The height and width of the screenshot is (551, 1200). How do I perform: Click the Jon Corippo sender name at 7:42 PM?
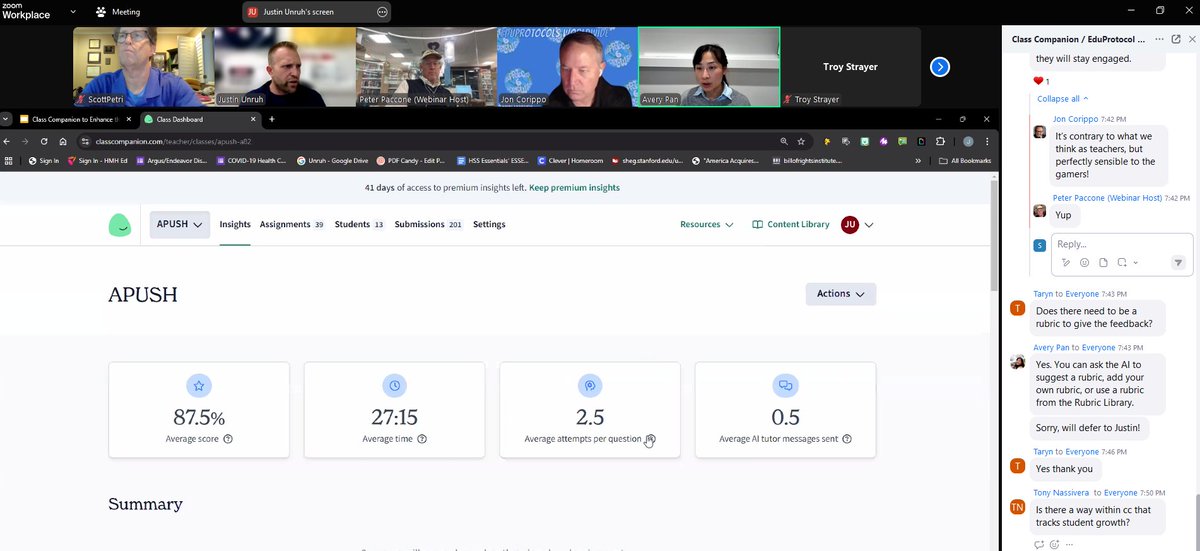(x=1075, y=119)
